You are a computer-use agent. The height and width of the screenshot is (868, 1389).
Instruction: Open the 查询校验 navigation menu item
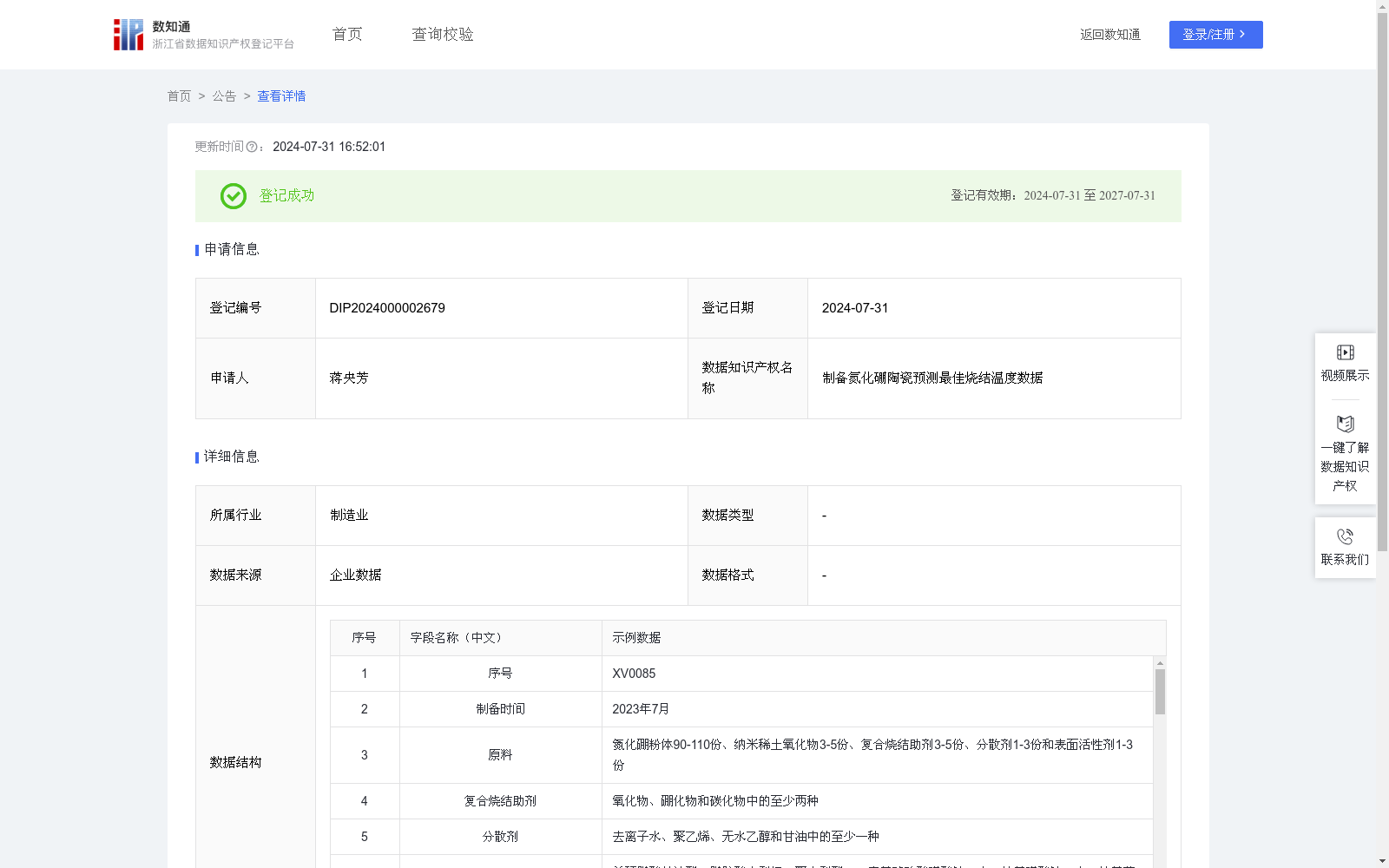[443, 34]
